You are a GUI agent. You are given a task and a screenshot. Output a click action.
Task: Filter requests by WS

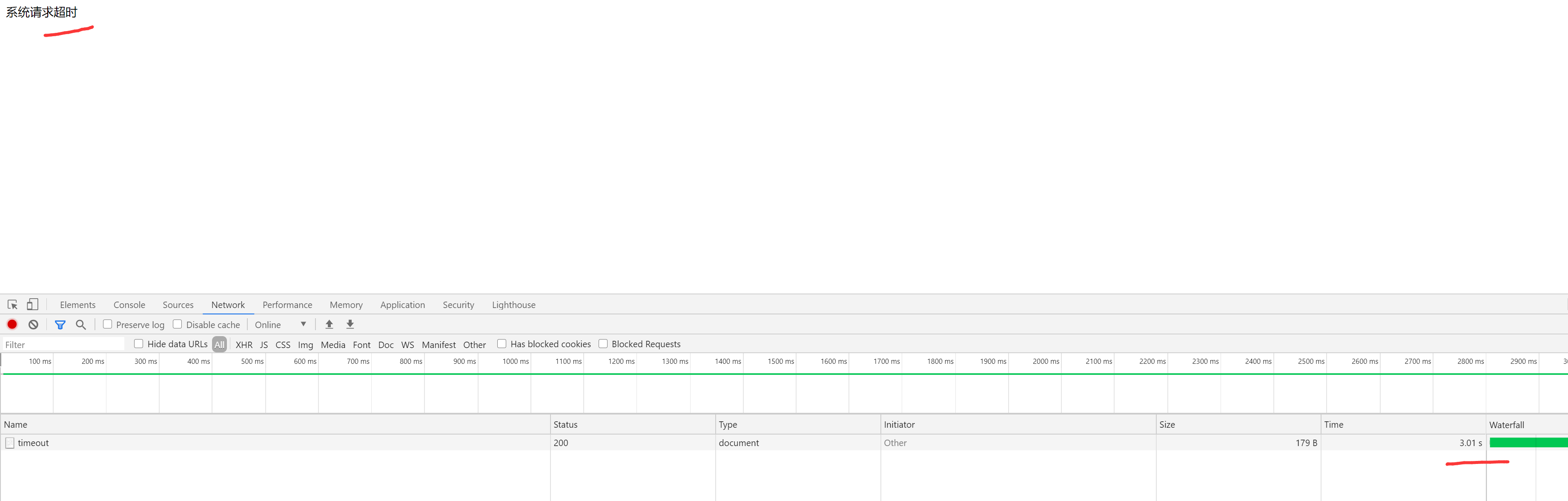[x=408, y=345]
